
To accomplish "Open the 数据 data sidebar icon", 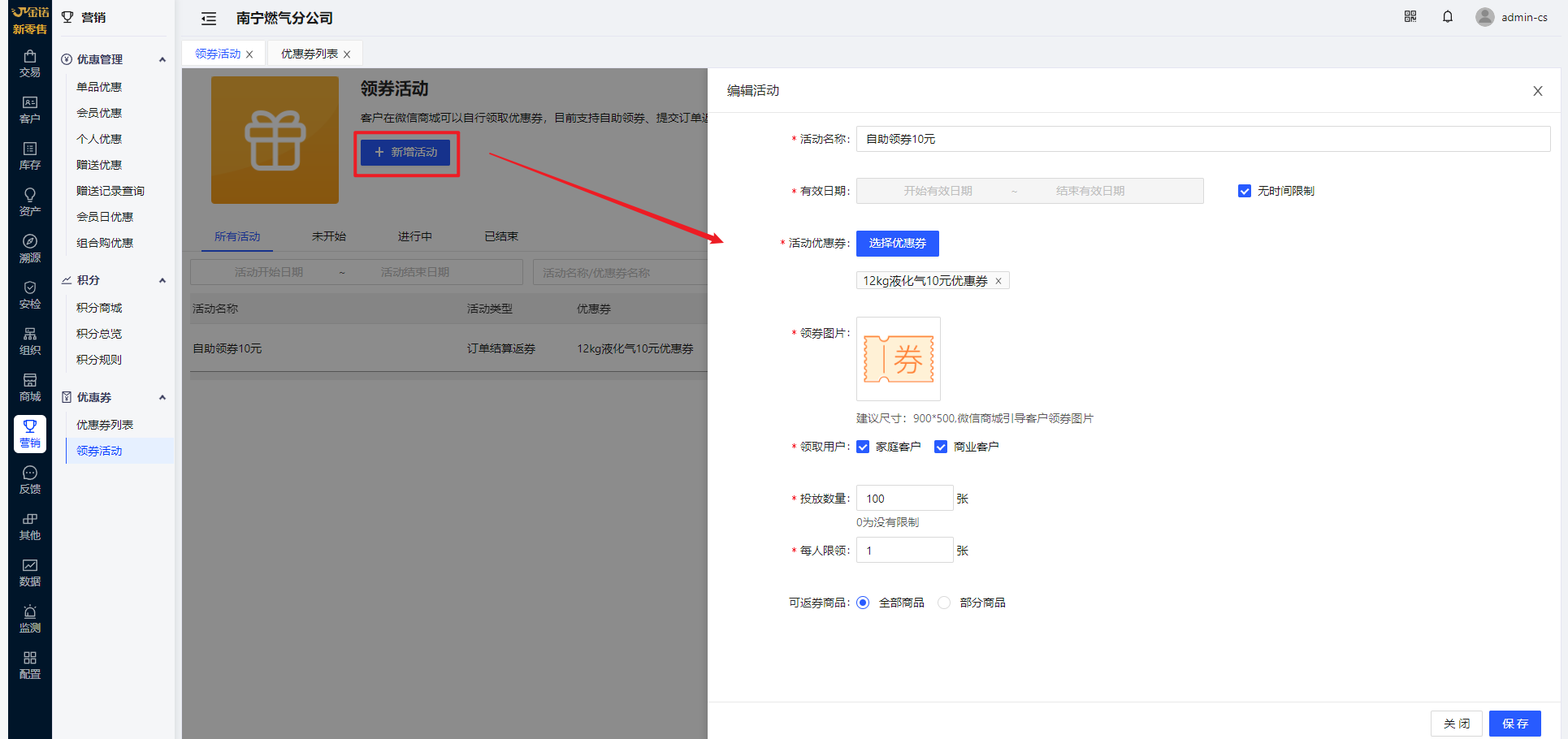I will [x=30, y=573].
